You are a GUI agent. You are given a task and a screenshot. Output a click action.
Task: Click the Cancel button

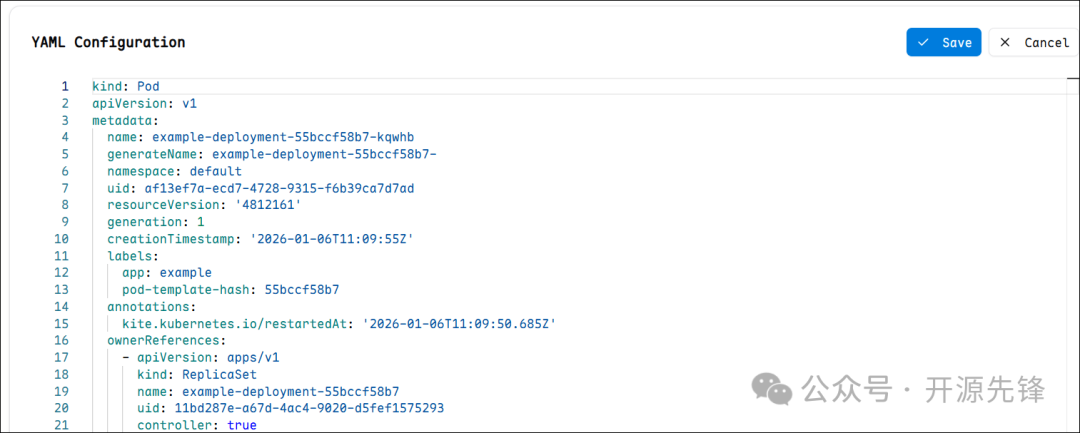click(1034, 42)
